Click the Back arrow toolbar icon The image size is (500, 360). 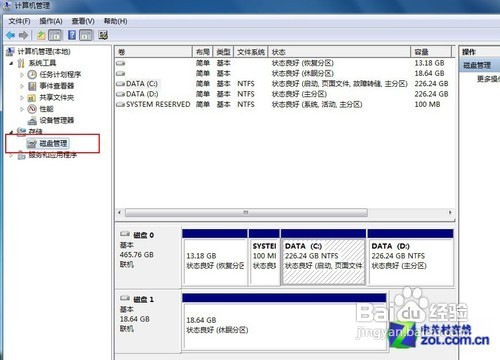(x=11, y=35)
